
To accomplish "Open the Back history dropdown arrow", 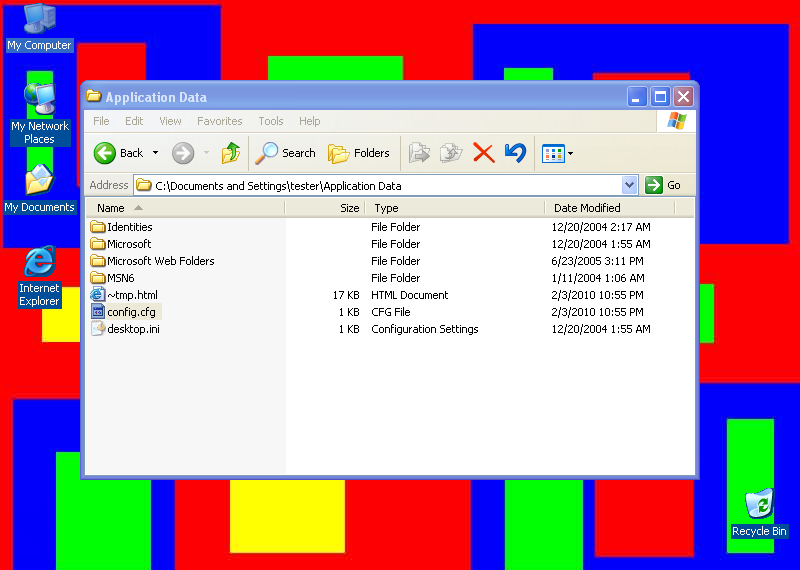I will [156, 153].
